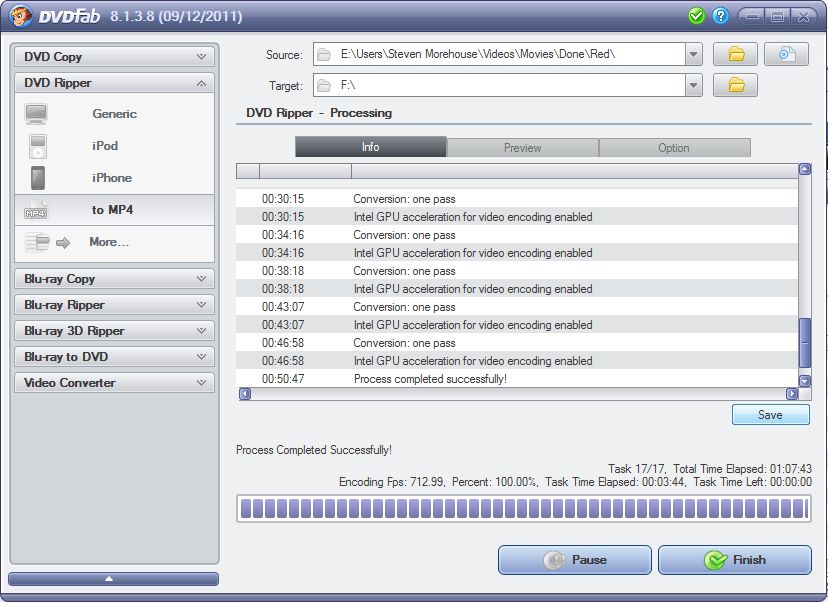The width and height of the screenshot is (828, 602).
Task: Choose the to MP4 ripper profile
Action: pyautogui.click(x=114, y=210)
